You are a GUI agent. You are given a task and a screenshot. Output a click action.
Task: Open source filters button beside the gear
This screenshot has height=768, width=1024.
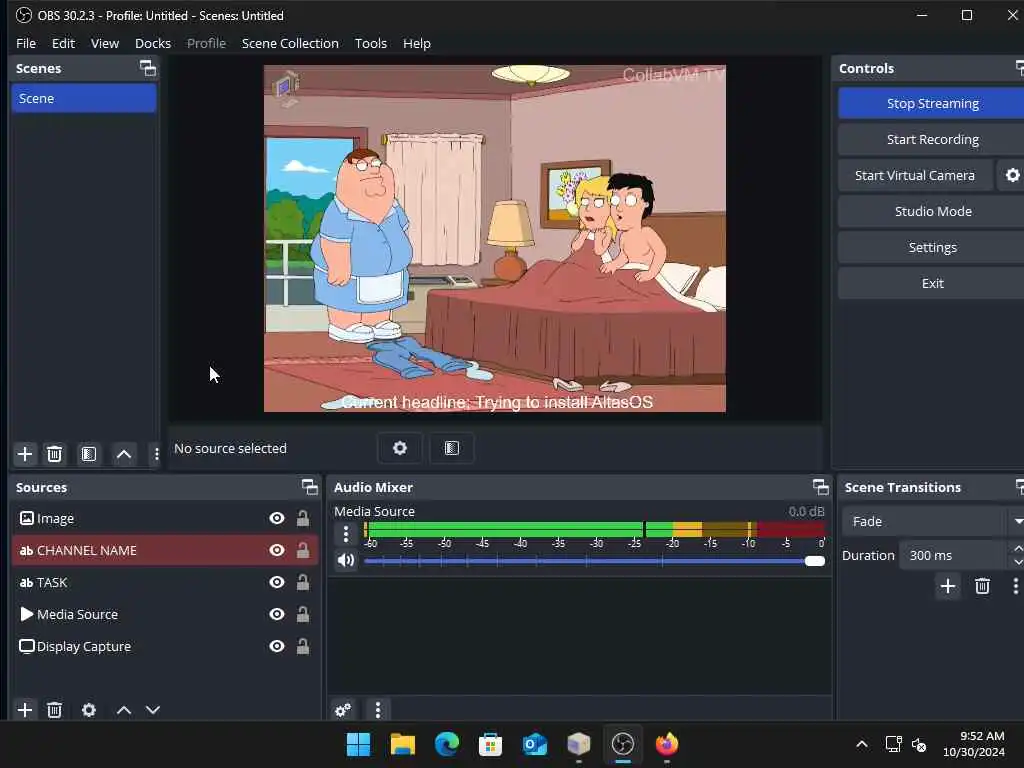[452, 448]
